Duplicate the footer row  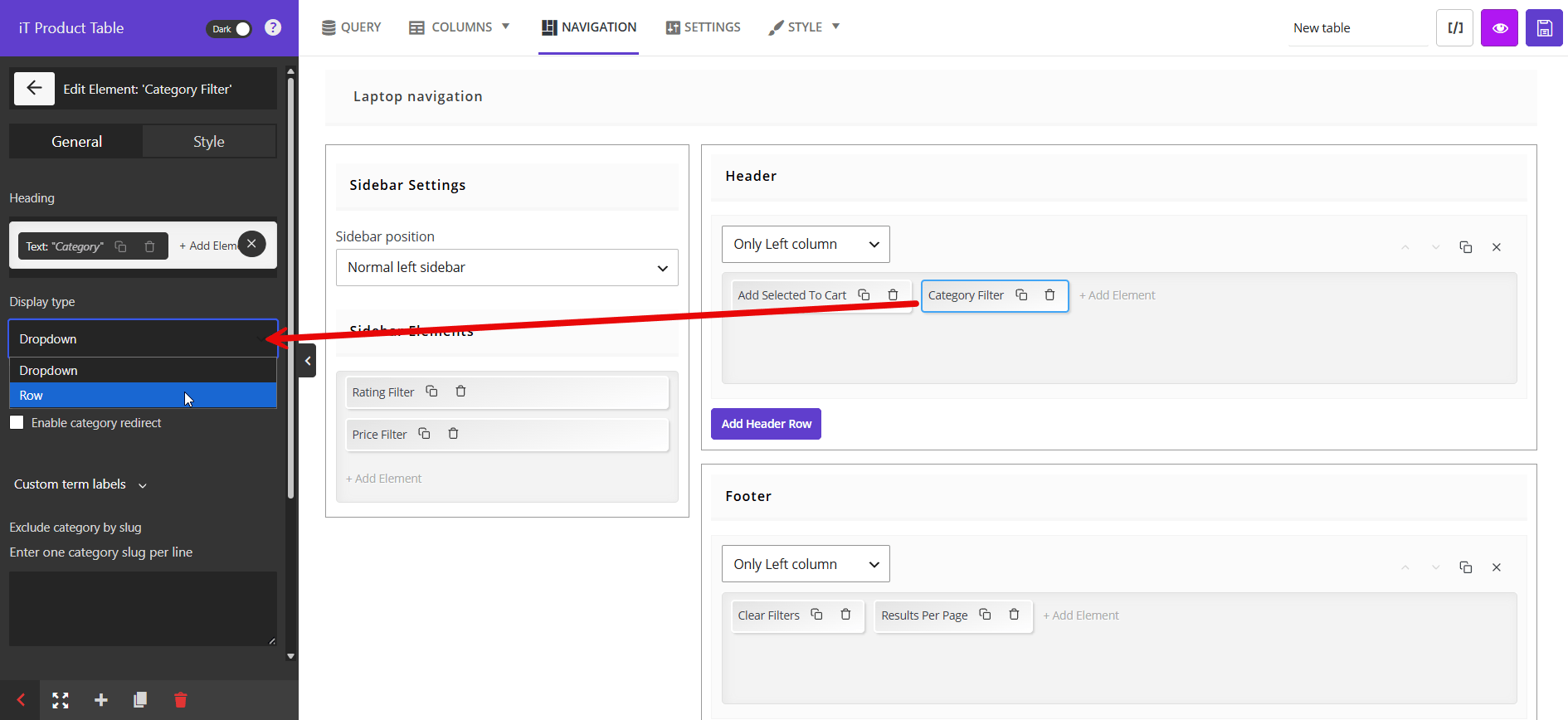pyautogui.click(x=1466, y=567)
